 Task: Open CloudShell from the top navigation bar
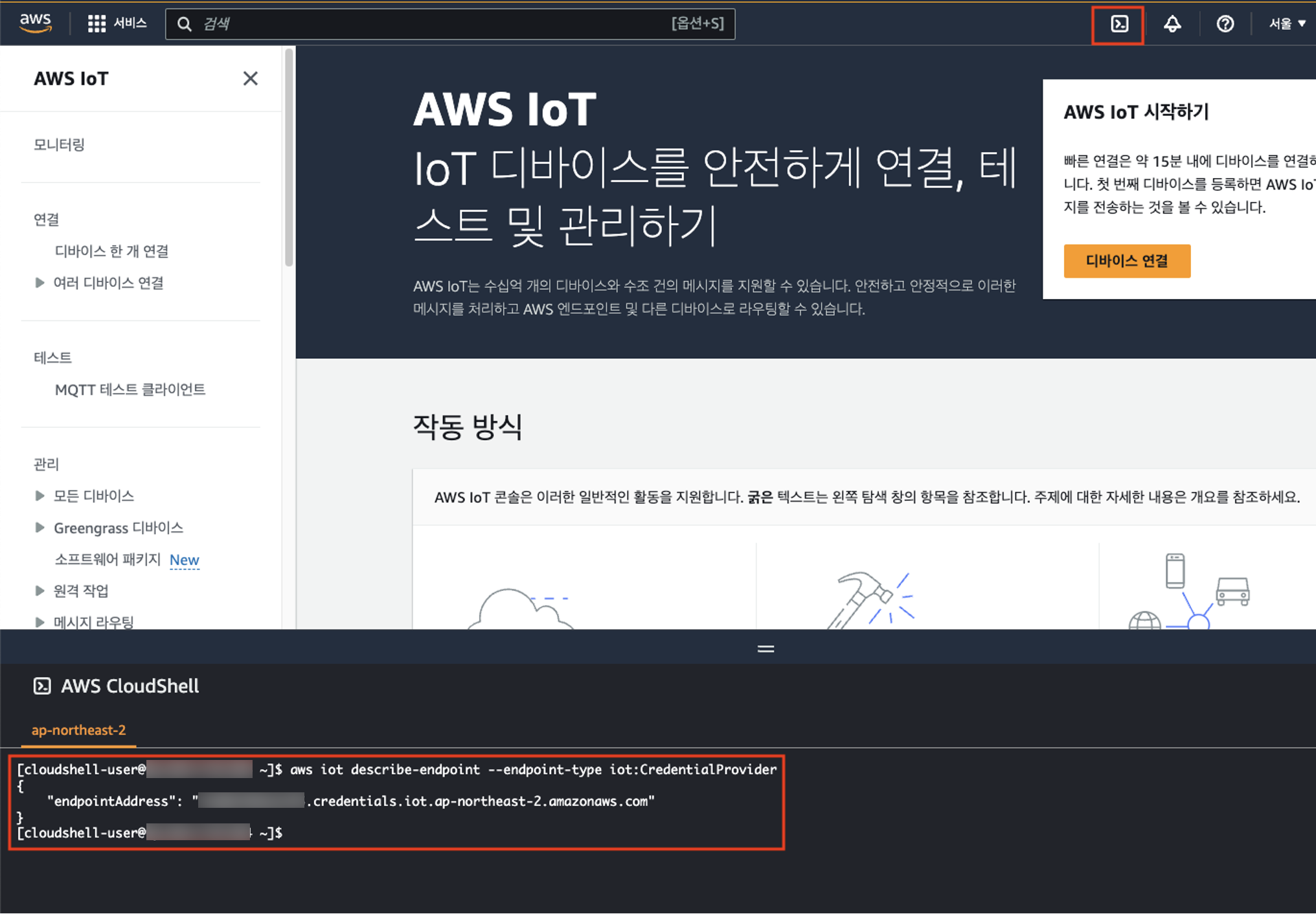tap(1118, 25)
